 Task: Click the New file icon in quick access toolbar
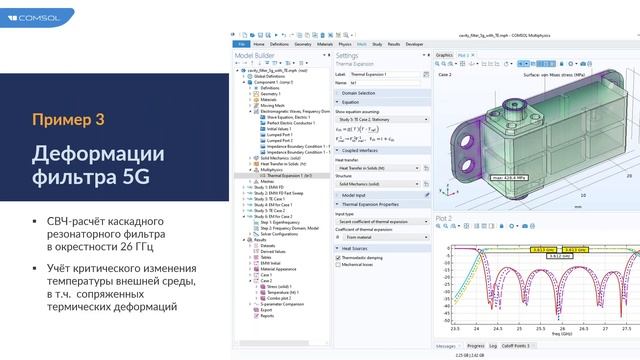tap(244, 36)
